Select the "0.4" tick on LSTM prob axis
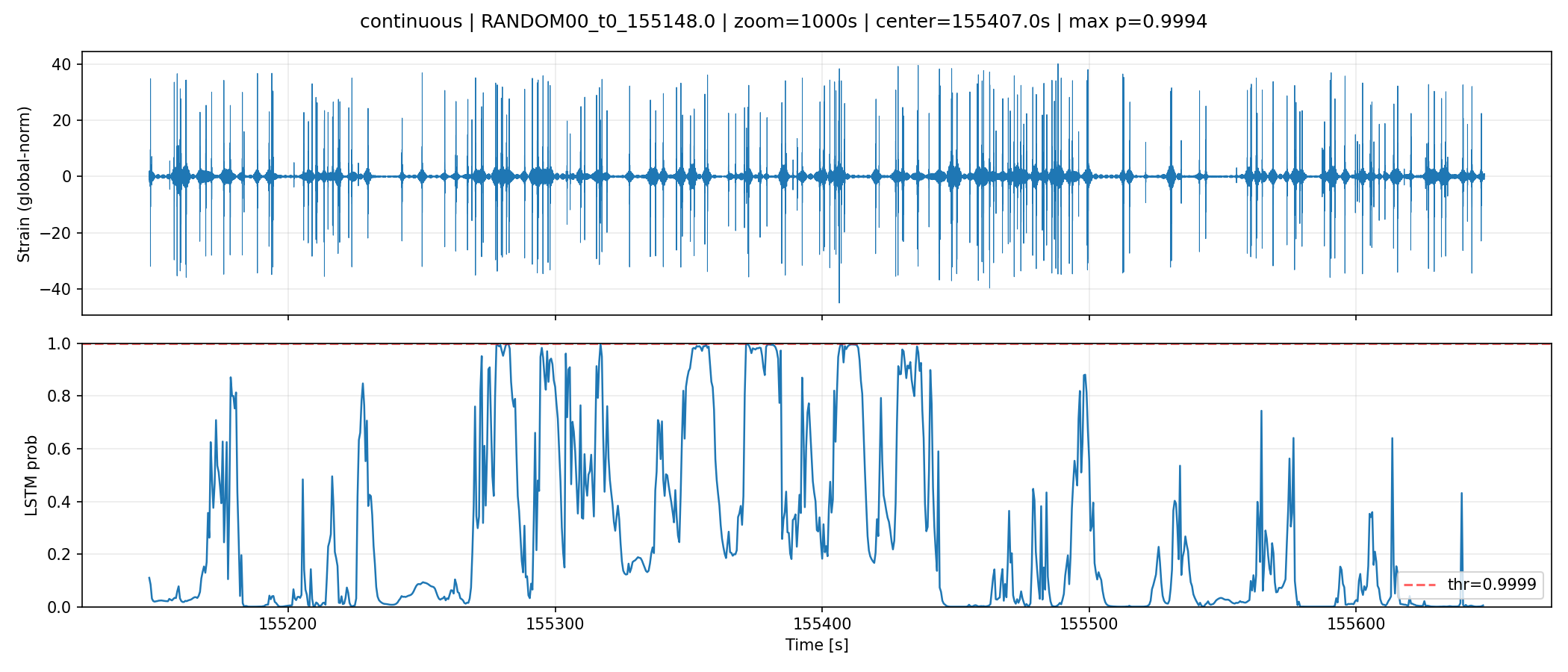Image resolution: width=1568 pixels, height=672 pixels. 58,502
